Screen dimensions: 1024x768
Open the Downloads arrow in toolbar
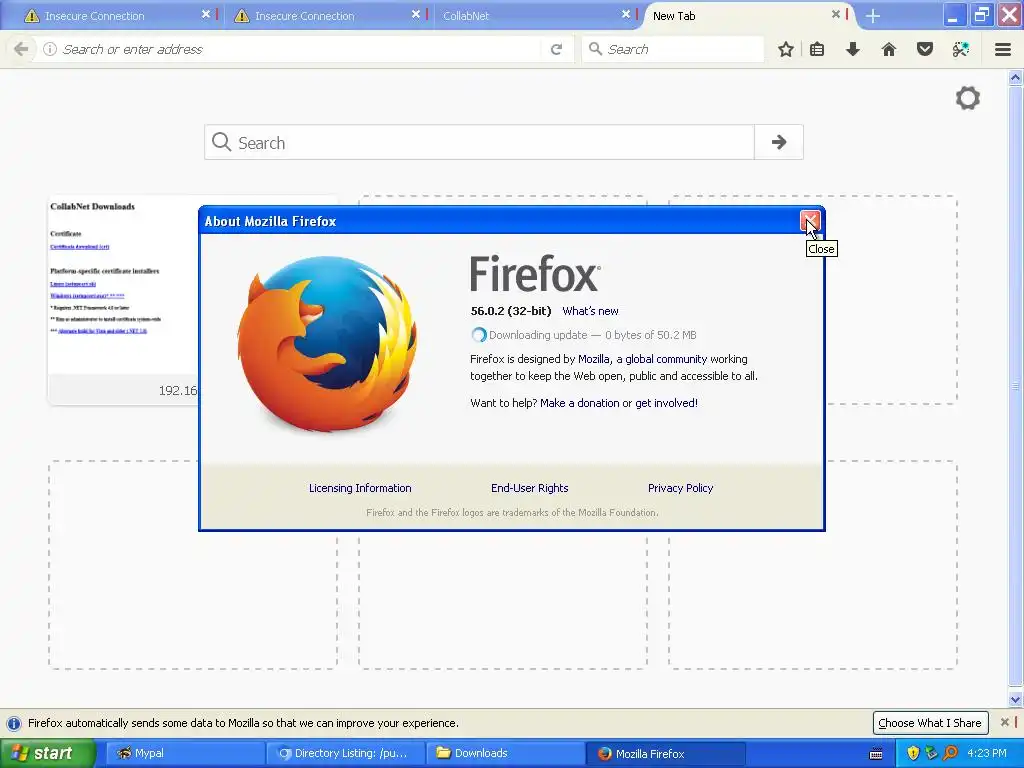tap(853, 49)
